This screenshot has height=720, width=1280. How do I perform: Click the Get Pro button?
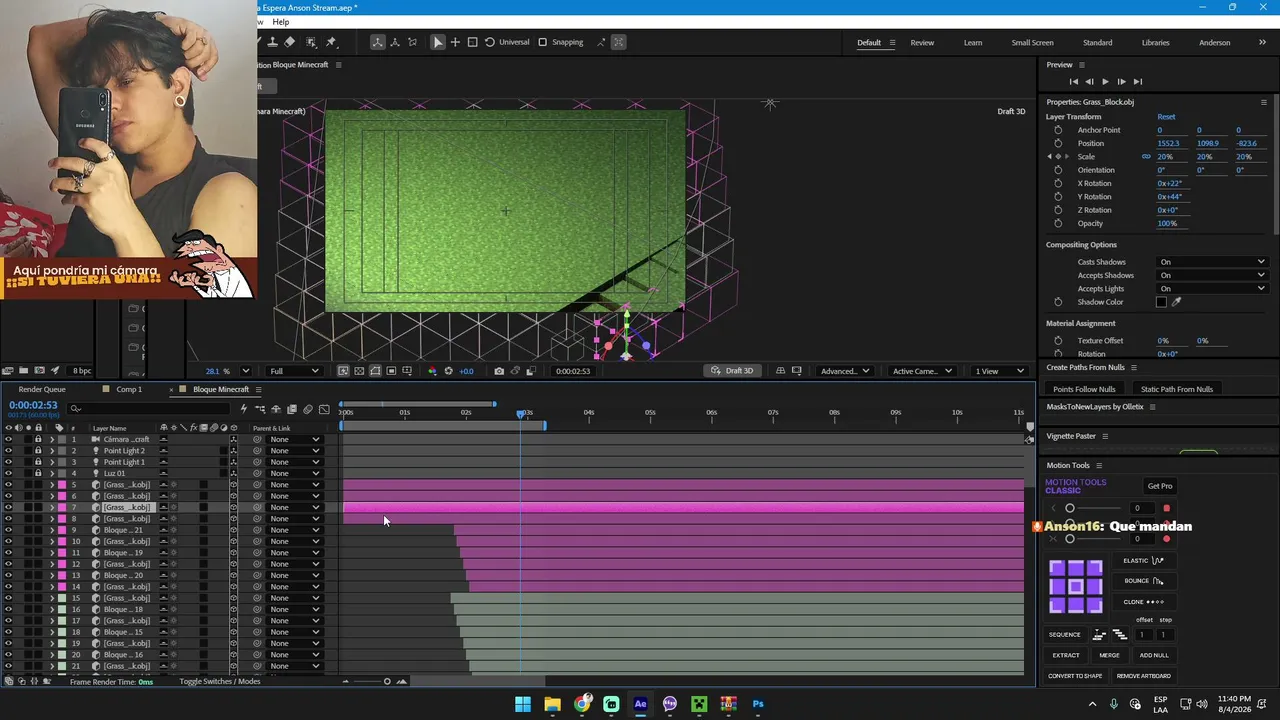[1160, 486]
